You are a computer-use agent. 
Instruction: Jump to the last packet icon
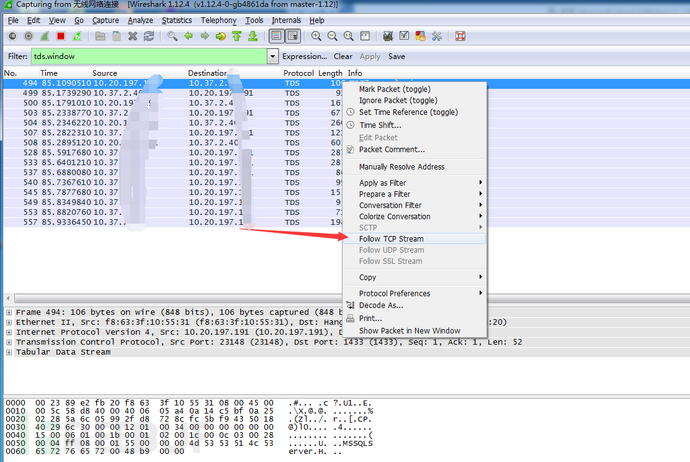point(253,36)
